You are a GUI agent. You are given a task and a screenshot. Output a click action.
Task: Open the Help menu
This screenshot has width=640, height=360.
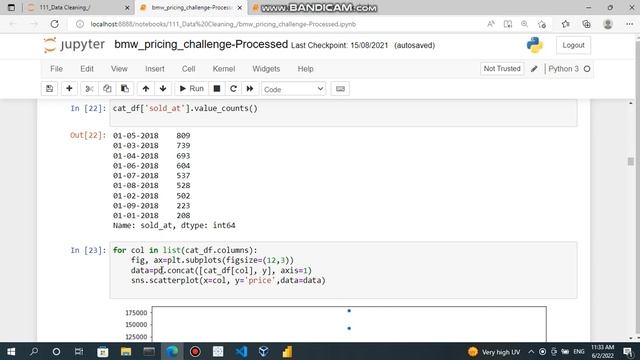pos(305,69)
